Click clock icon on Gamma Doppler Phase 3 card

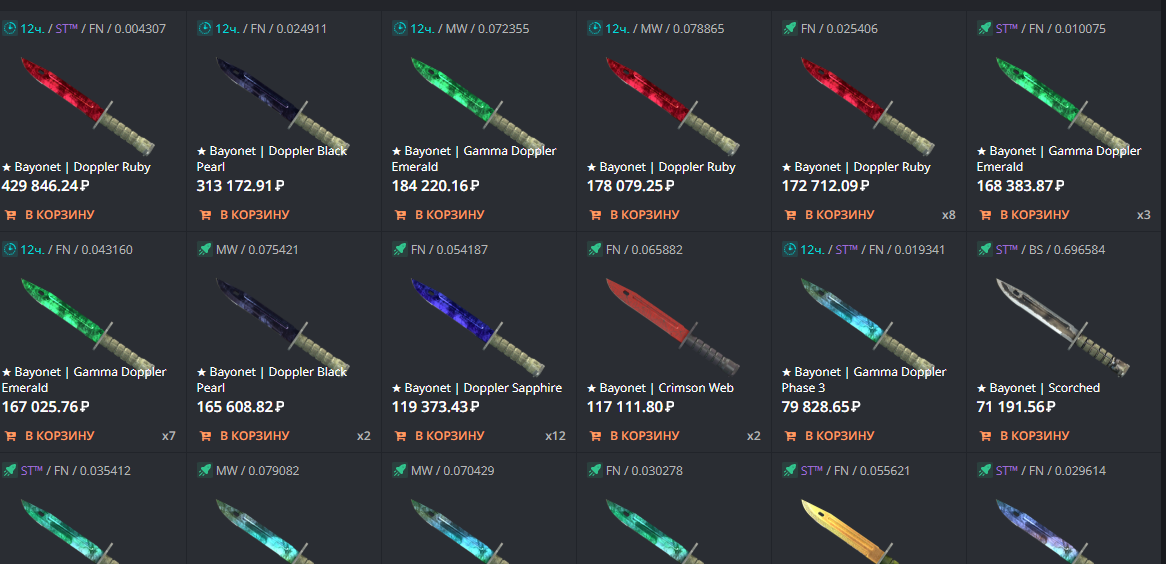pyautogui.click(x=790, y=249)
